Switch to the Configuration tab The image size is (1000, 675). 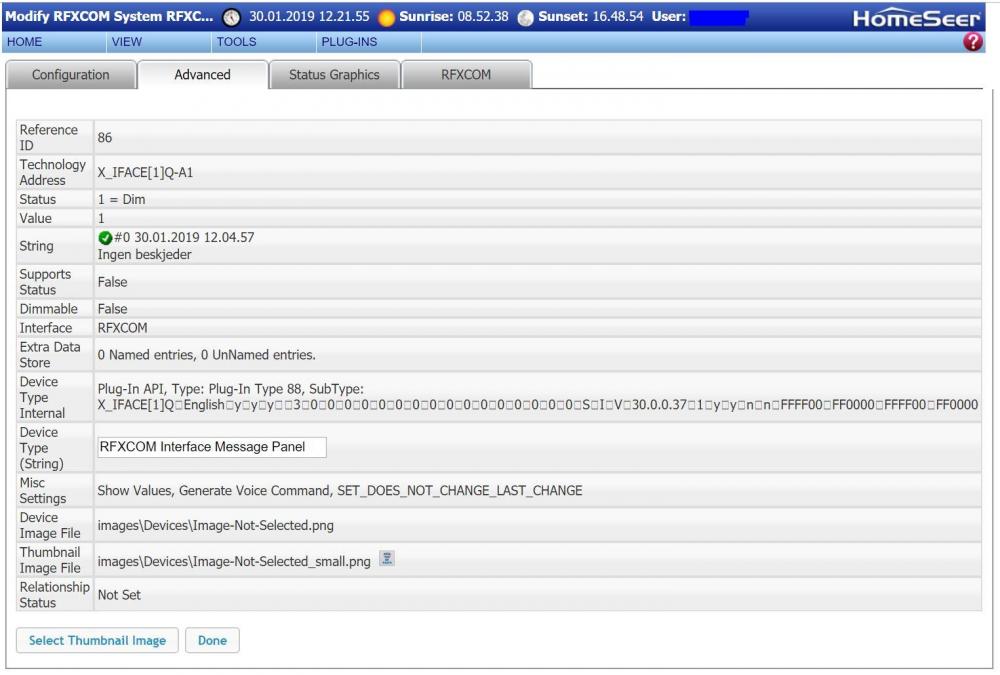71,75
